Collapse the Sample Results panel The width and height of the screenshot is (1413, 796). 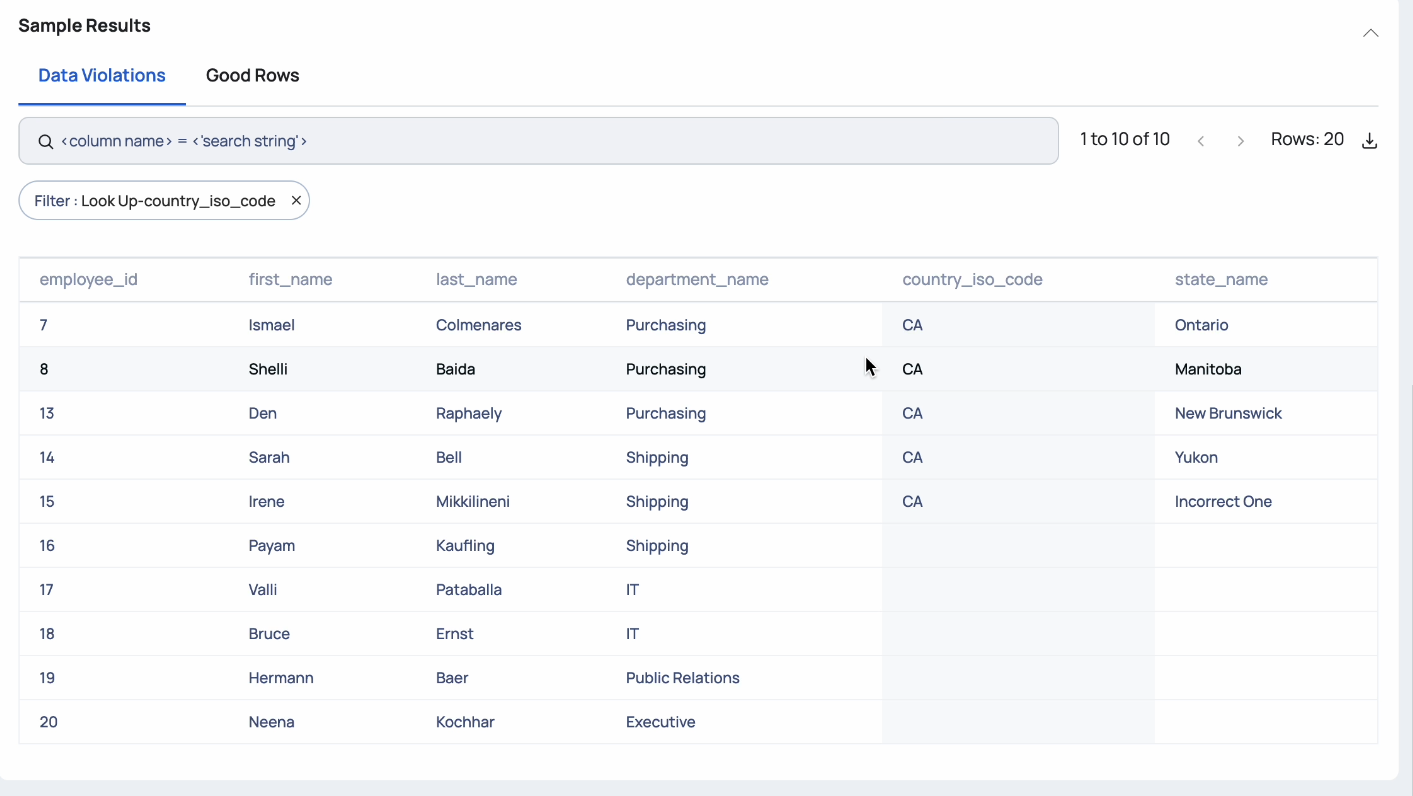1370,33
